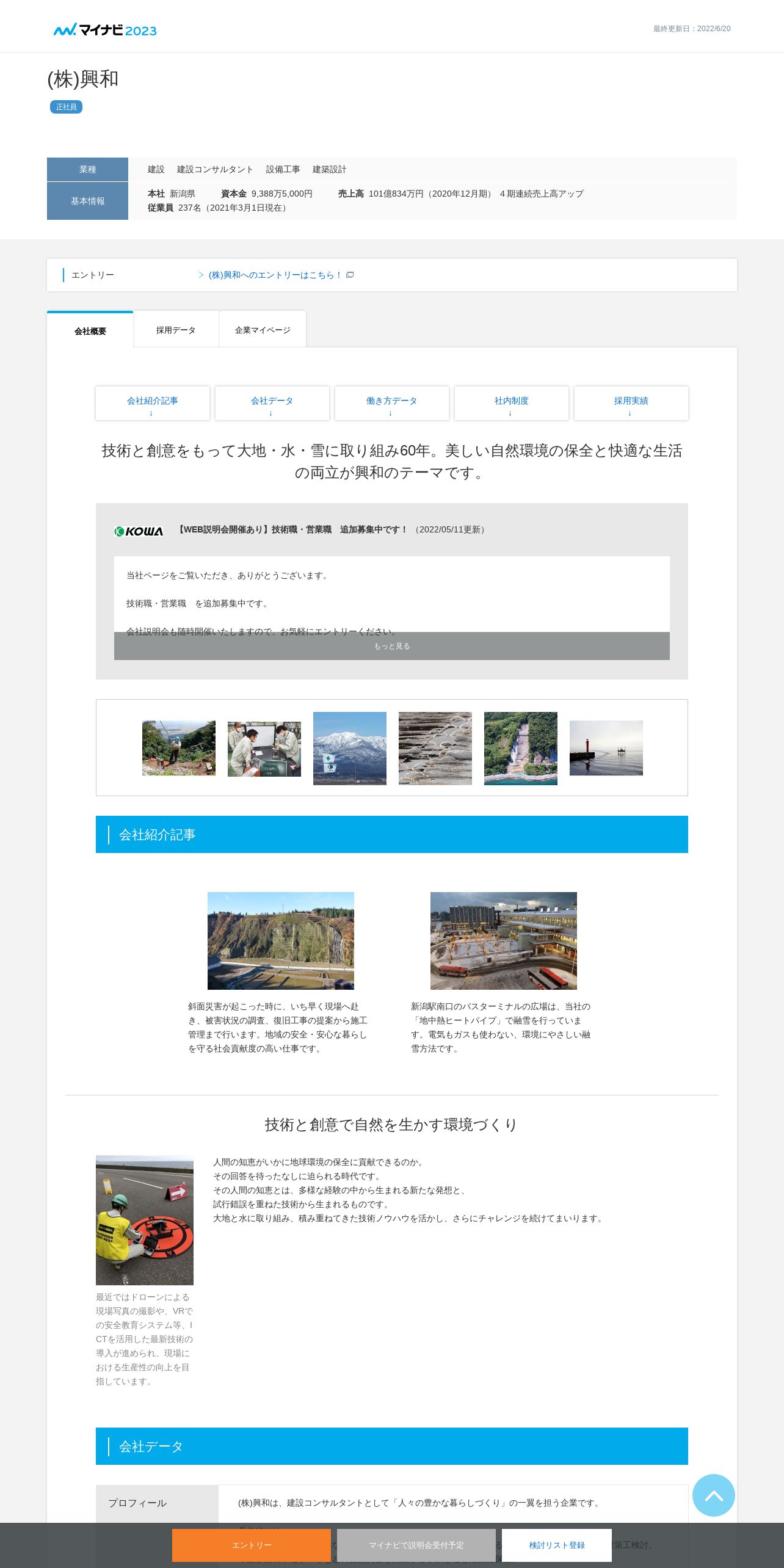Open the (株)興和へのエントリーはこちら link

[x=275, y=275]
